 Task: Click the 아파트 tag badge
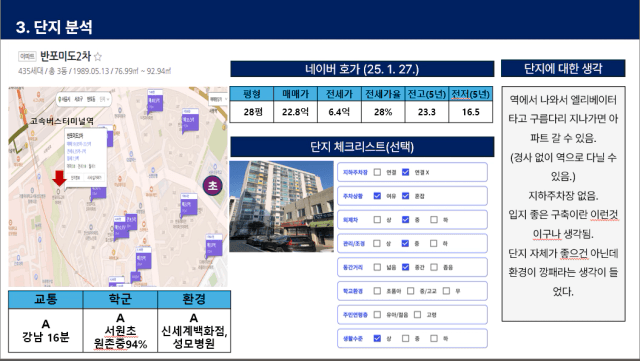(x=27, y=56)
